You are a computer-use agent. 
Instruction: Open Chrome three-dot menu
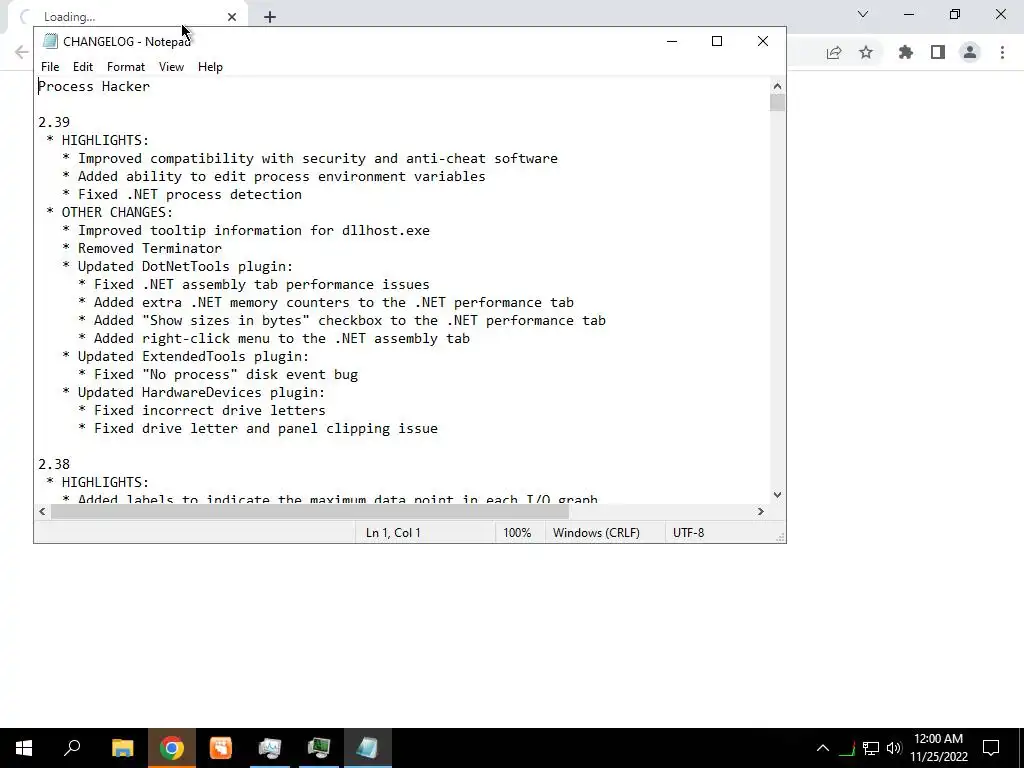coord(1002,52)
